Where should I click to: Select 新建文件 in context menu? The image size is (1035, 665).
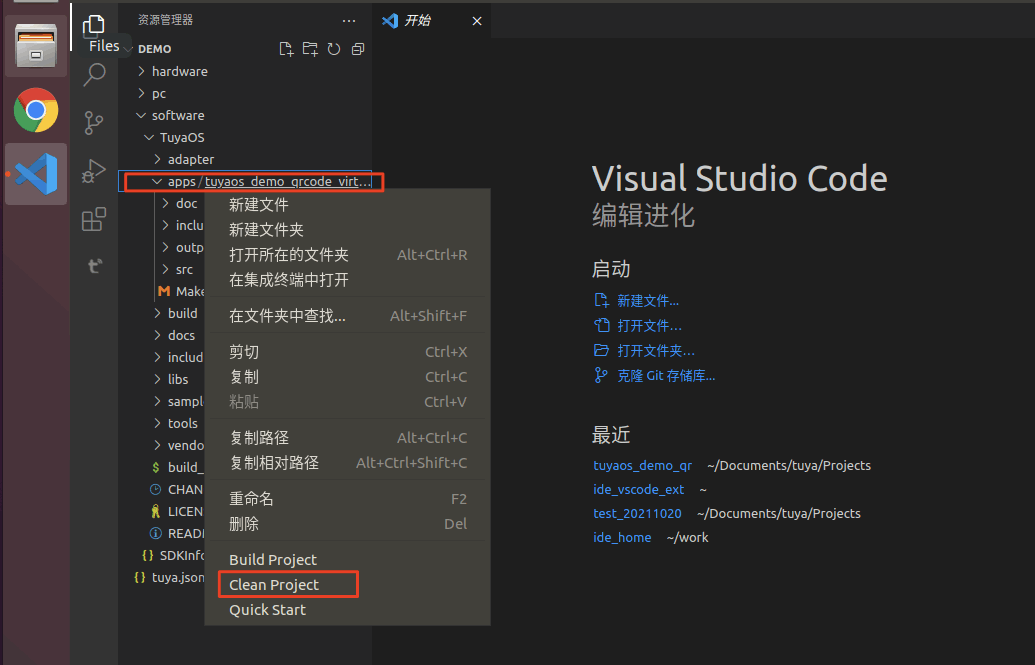coord(348,205)
